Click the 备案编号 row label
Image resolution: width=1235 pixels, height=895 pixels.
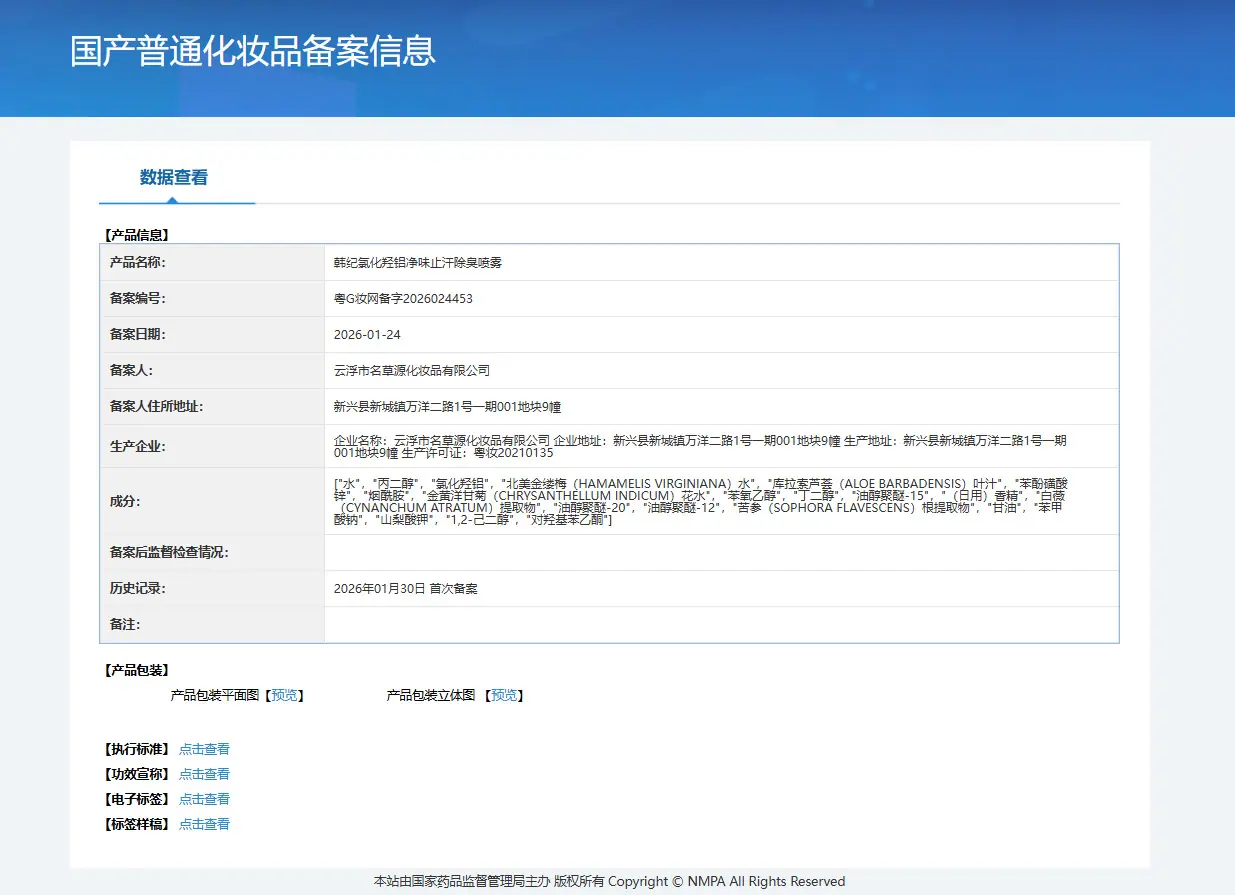pos(137,299)
